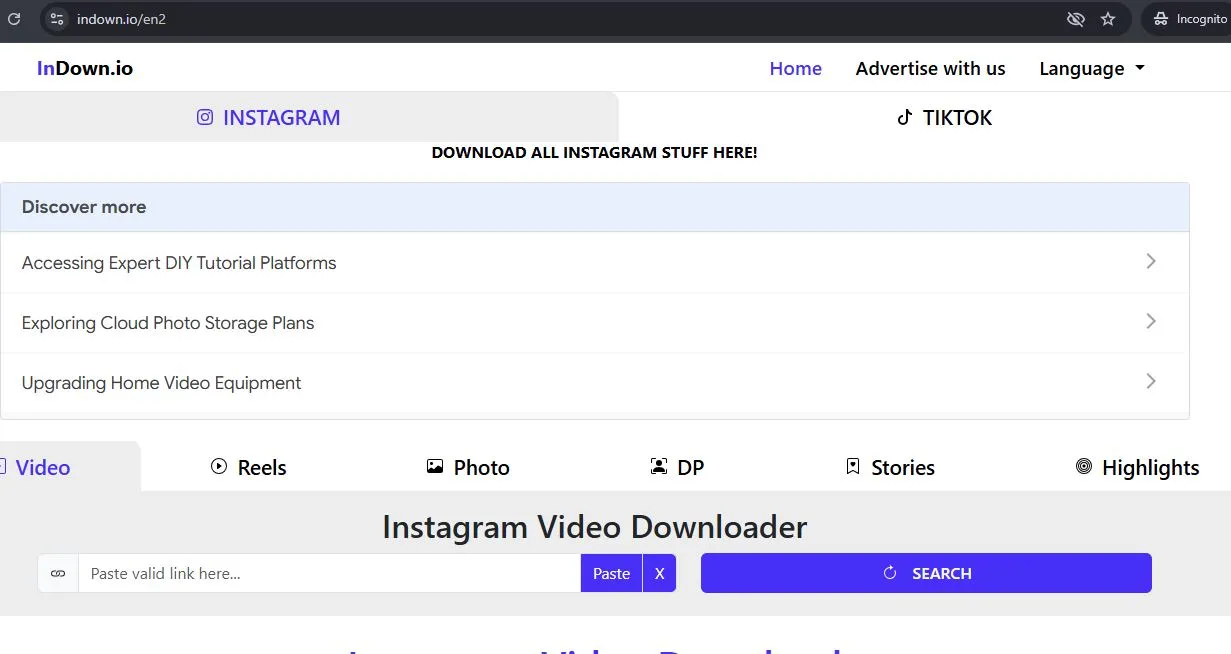Expand the Language dropdown
The width and height of the screenshot is (1231, 654).
pyautogui.click(x=1092, y=68)
